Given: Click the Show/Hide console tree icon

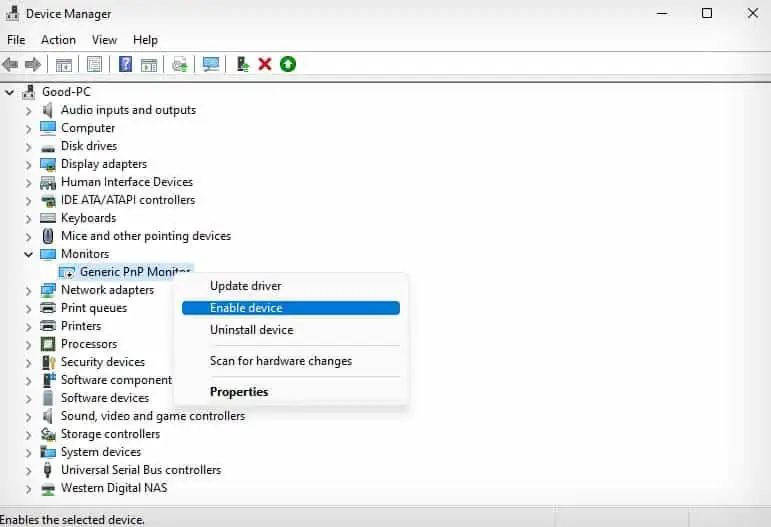Looking at the screenshot, I should coord(63,64).
